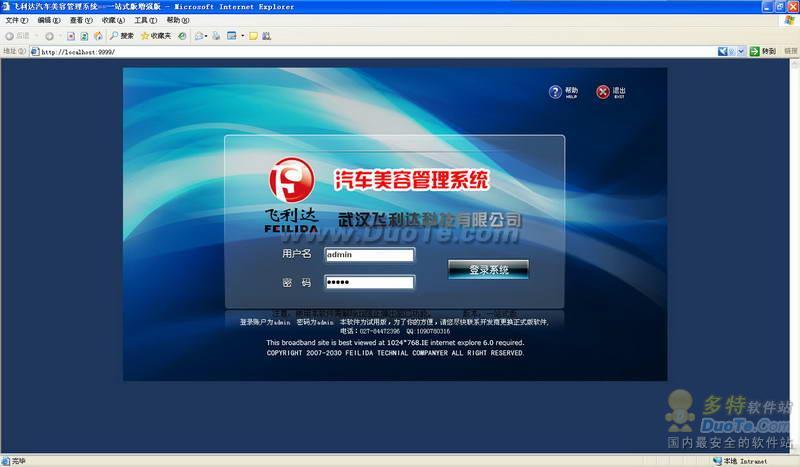The width and height of the screenshot is (800, 467).
Task: Click the Mail toolbar icon
Action: click(x=199, y=36)
